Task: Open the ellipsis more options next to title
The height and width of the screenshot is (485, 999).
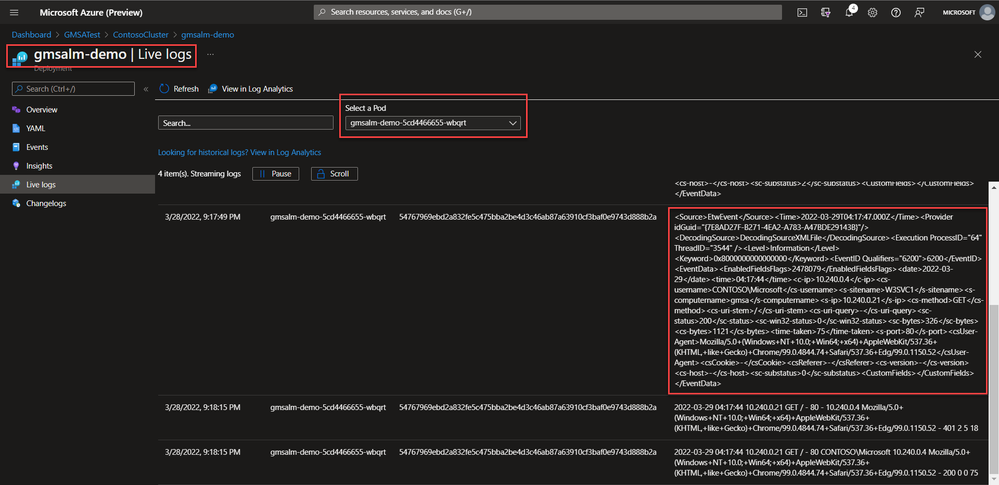Action: click(x=210, y=55)
